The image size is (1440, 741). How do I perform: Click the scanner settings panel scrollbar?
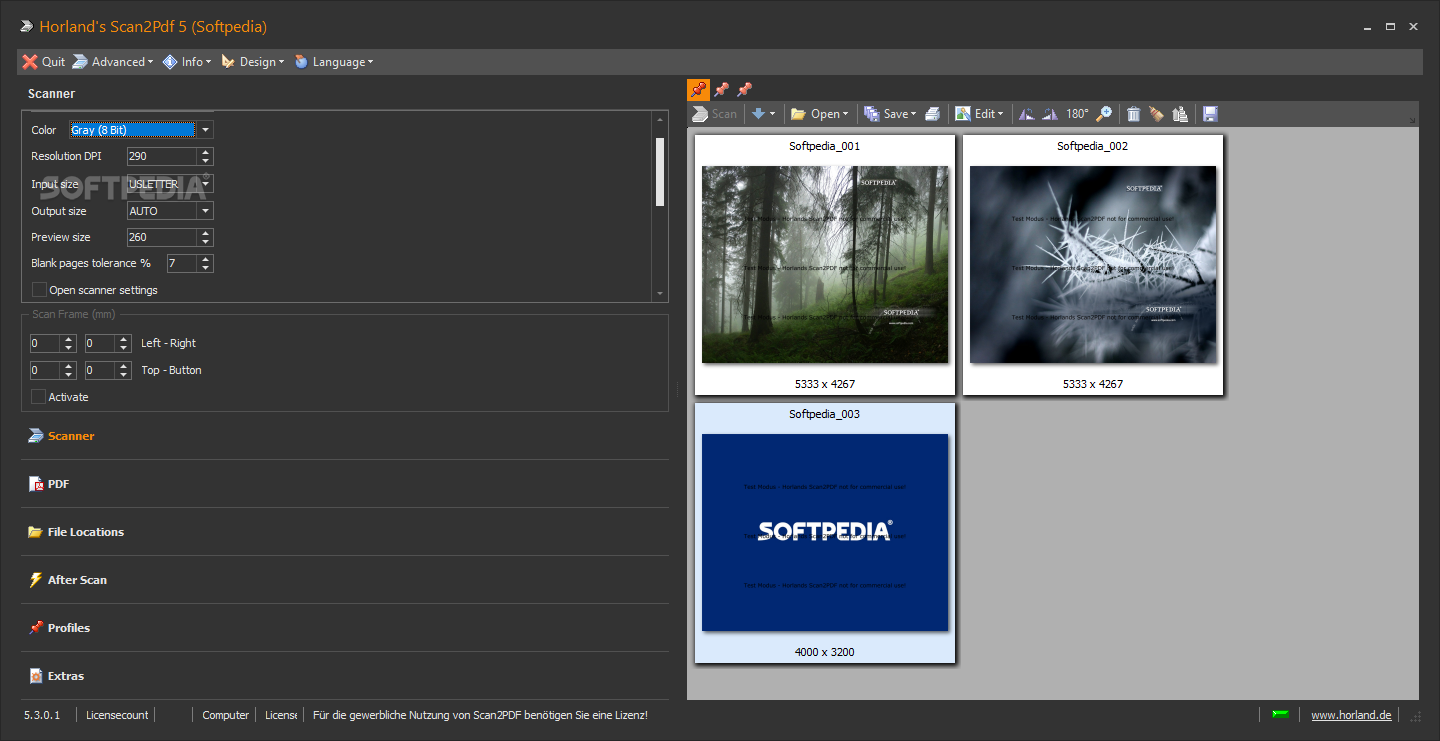[660, 172]
